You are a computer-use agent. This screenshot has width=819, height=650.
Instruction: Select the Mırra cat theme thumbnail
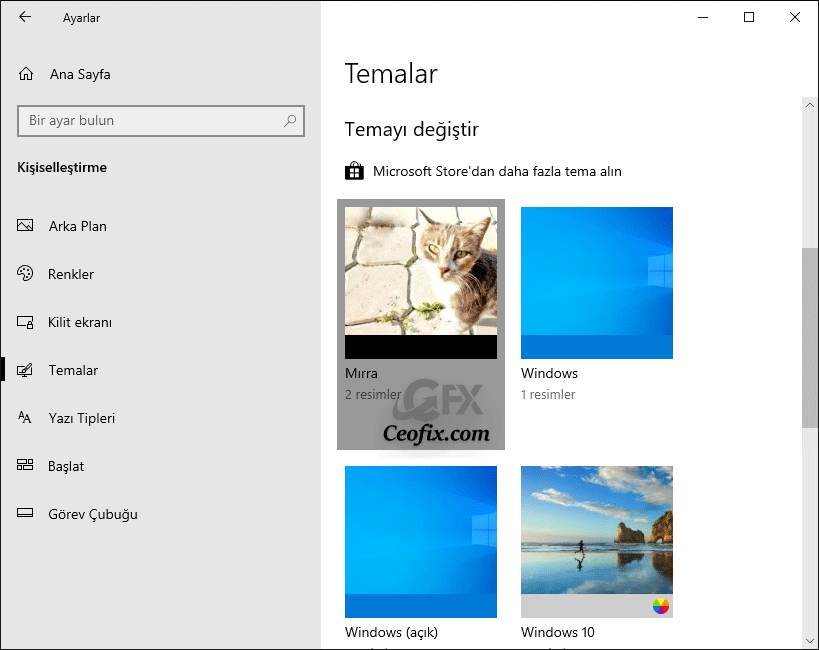pyautogui.click(x=421, y=283)
